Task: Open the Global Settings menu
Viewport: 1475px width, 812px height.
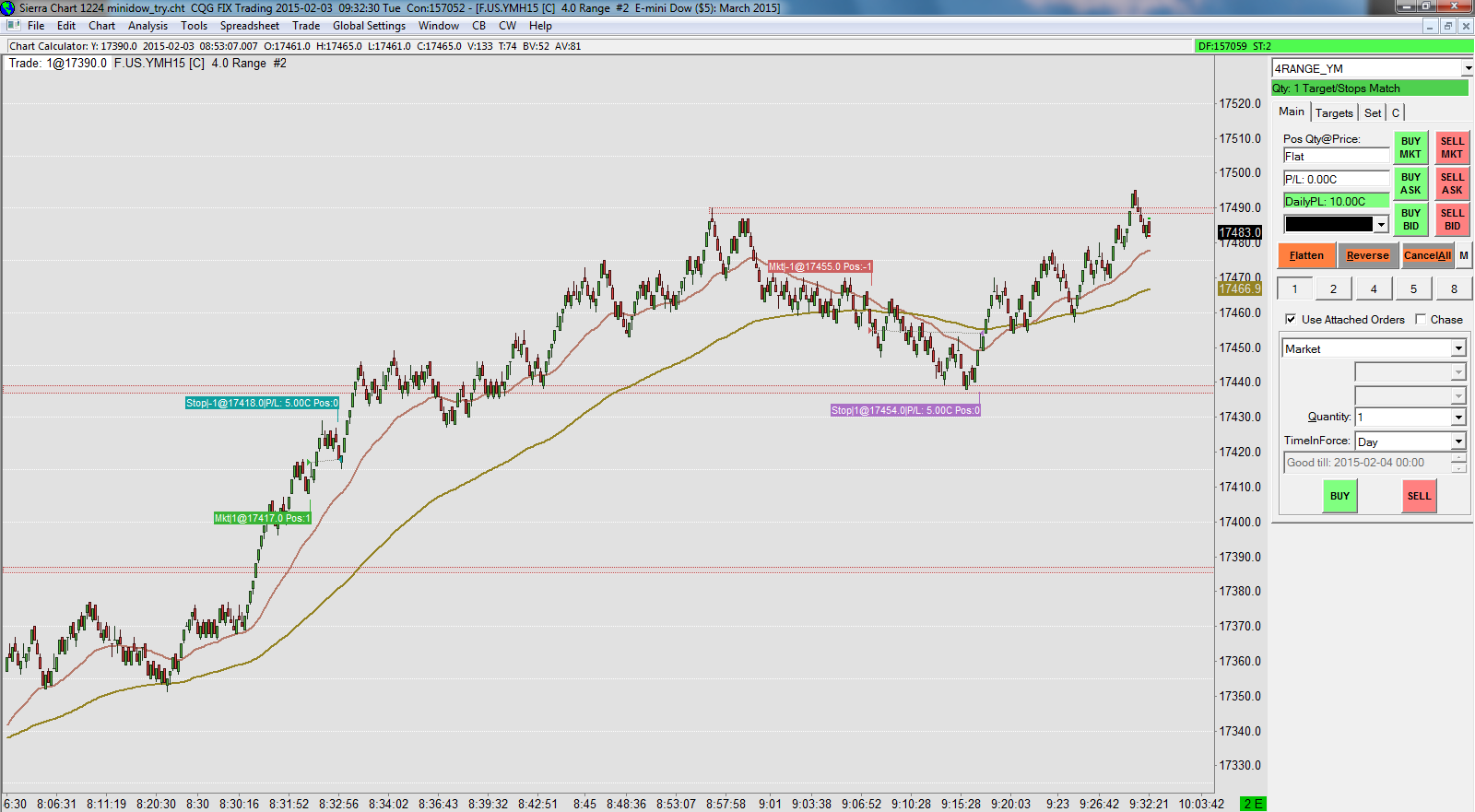Action: pyautogui.click(x=369, y=26)
